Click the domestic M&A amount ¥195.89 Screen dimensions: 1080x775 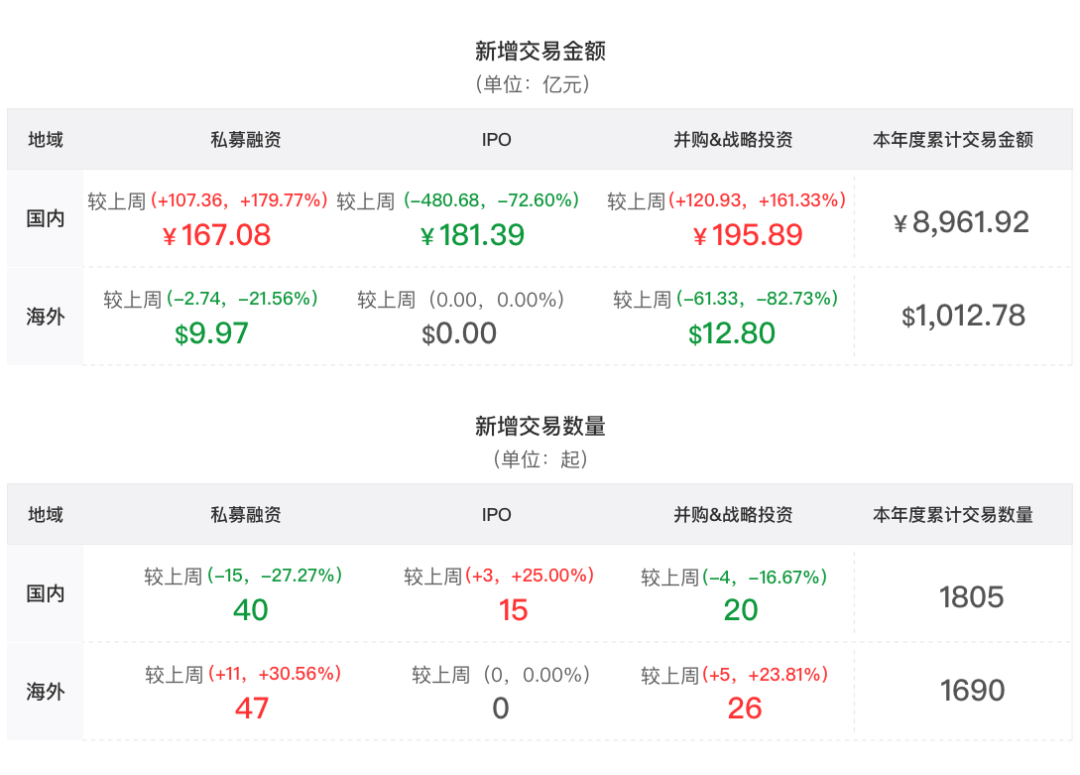748,235
